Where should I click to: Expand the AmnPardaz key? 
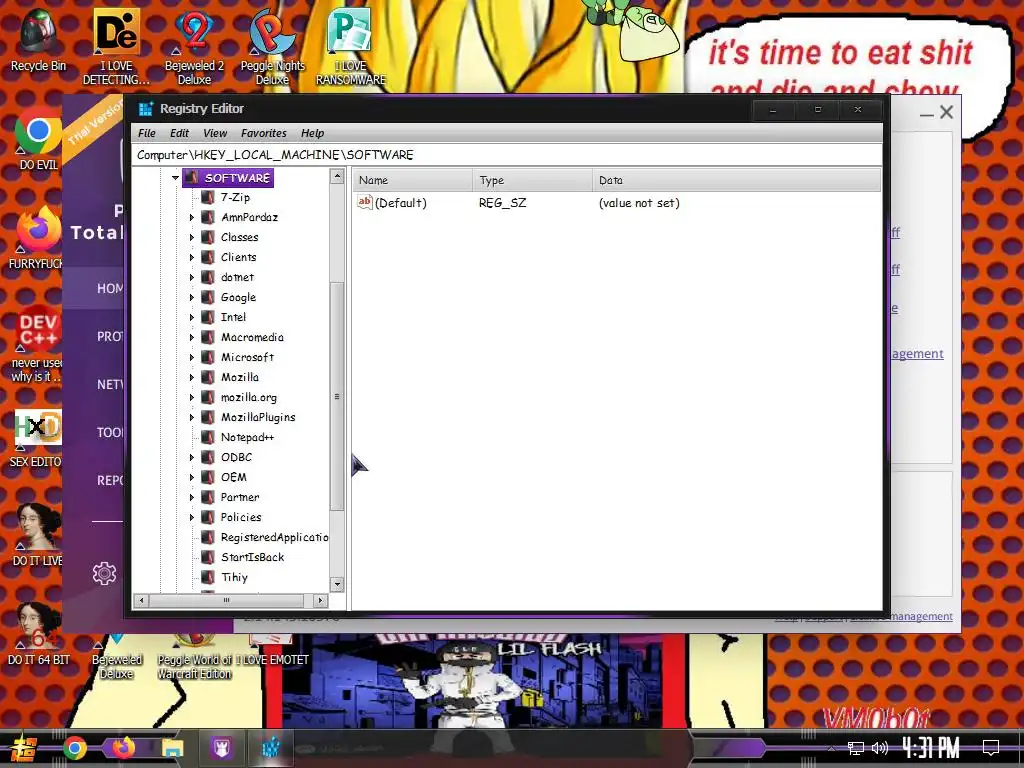pos(192,217)
